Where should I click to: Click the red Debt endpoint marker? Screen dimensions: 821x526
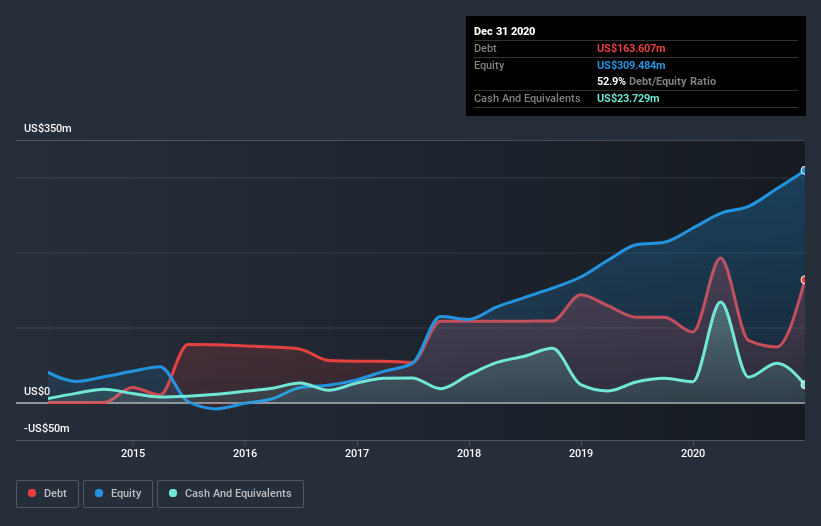[x=804, y=280]
